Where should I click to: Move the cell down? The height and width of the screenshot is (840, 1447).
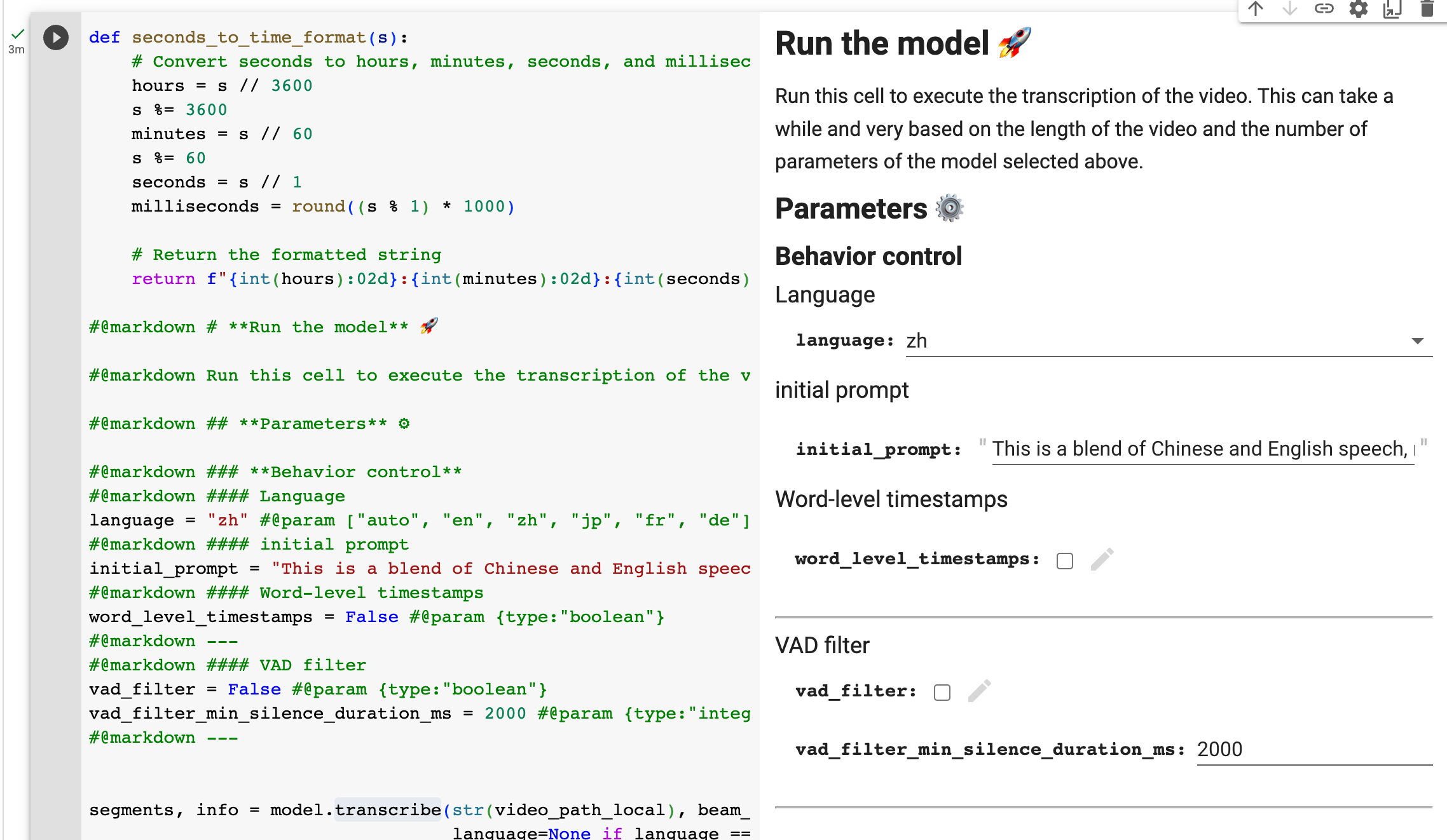(1289, 10)
